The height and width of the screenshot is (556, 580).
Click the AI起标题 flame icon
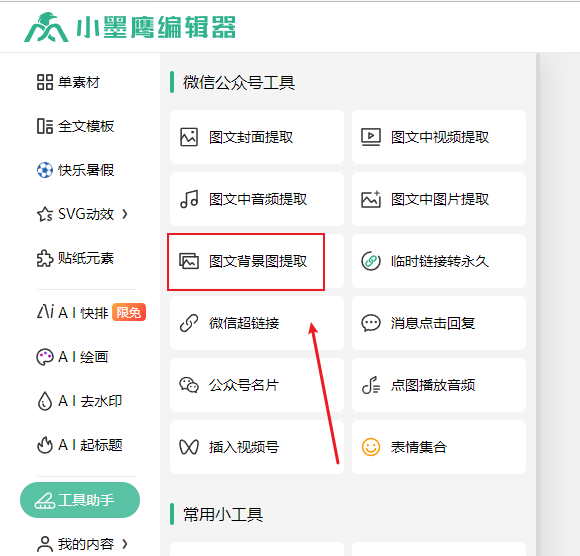(45, 445)
